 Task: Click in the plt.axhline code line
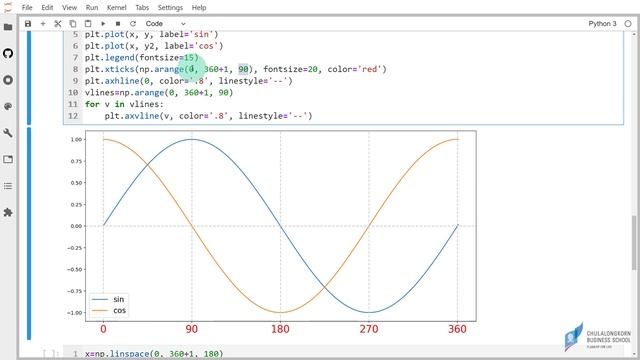coord(189,81)
